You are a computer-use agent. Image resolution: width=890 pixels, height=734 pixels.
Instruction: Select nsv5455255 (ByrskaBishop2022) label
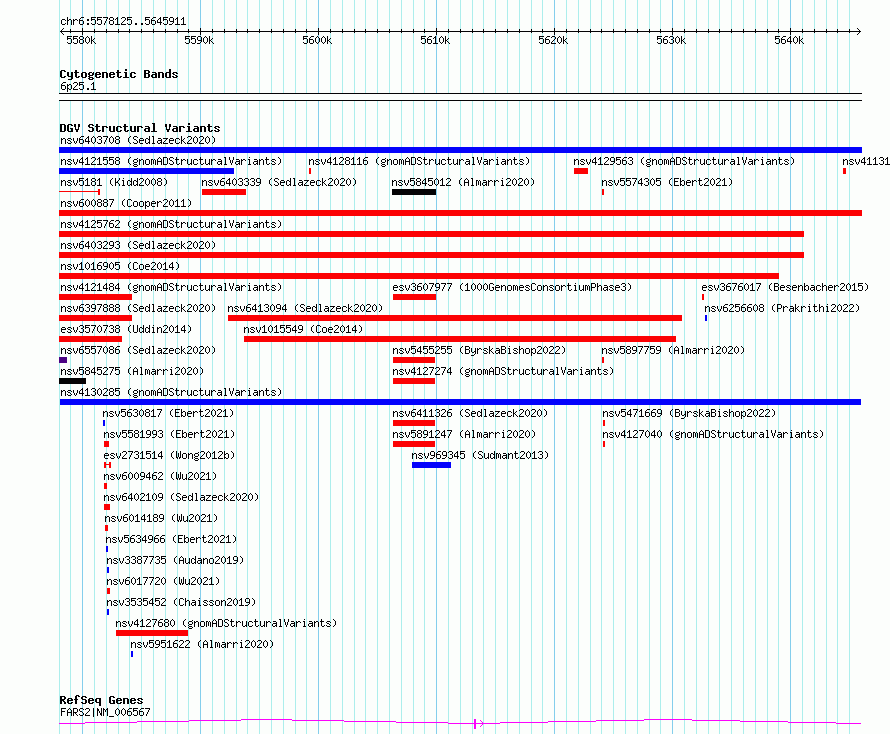point(479,350)
